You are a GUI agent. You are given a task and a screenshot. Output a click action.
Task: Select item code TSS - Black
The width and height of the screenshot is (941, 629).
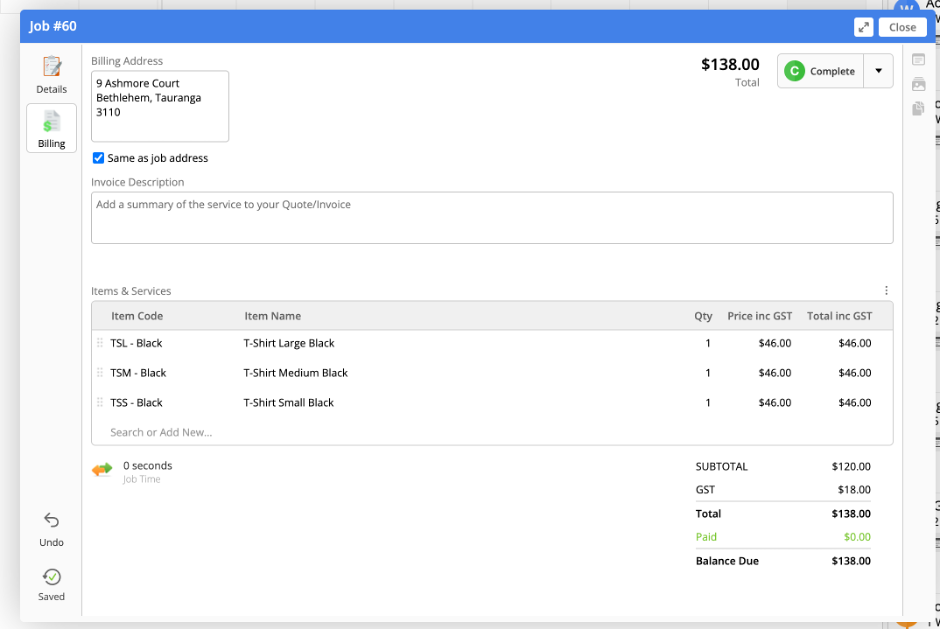(136, 403)
